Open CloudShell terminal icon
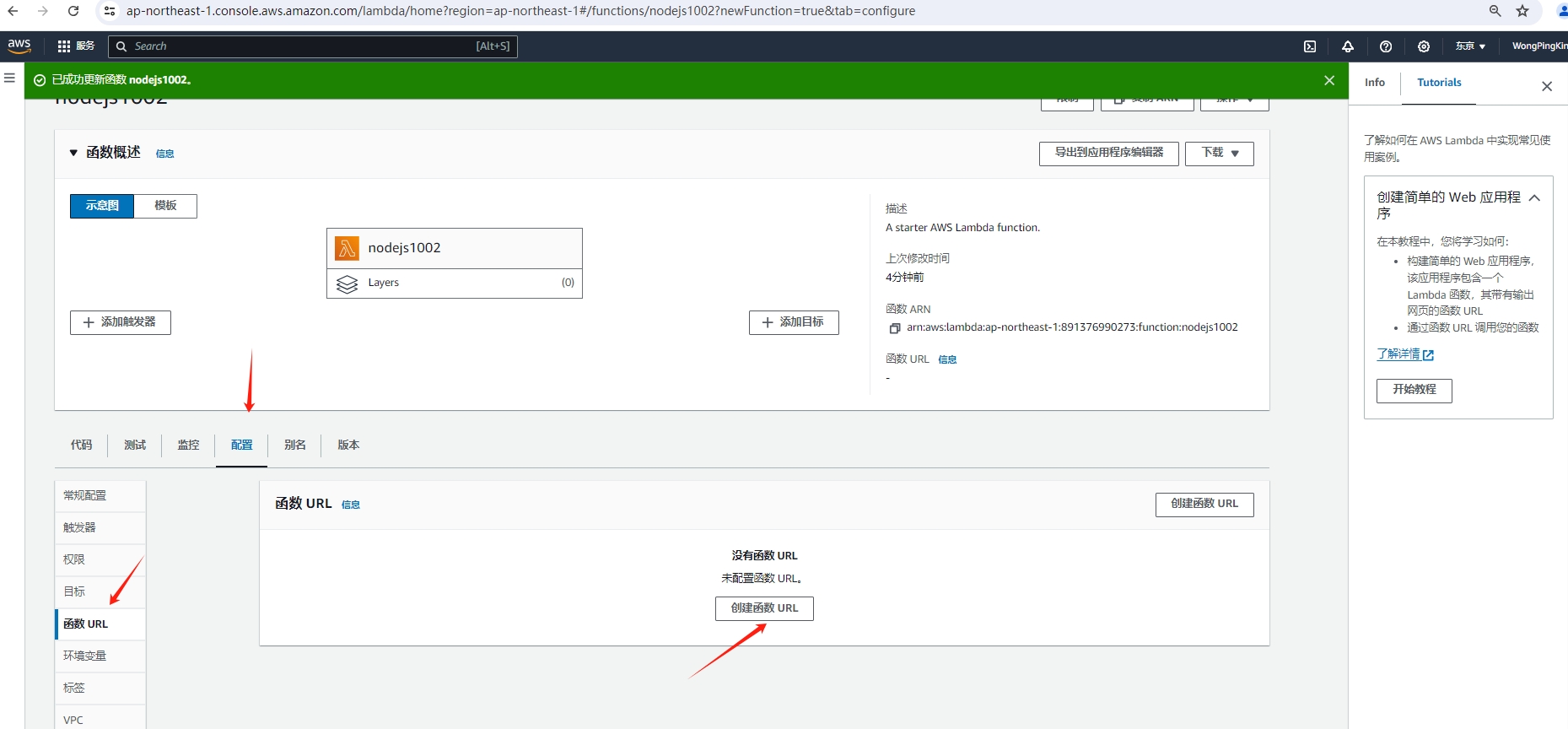 1310,46
